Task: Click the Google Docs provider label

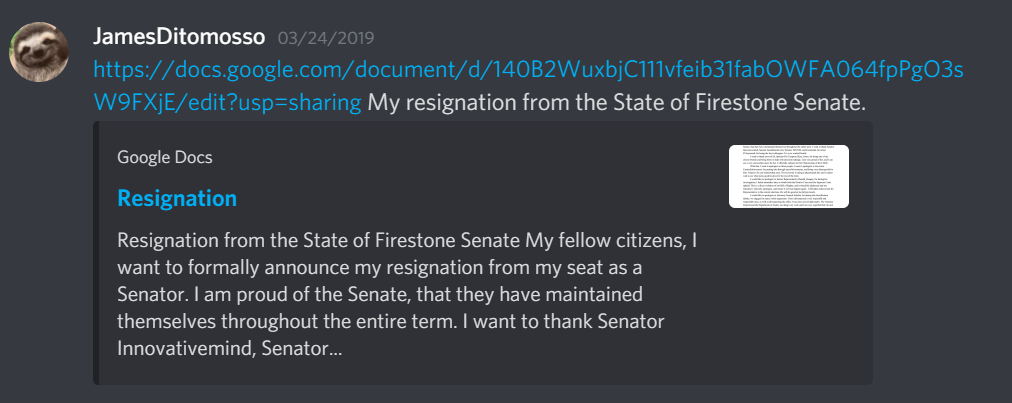Action: tap(165, 157)
